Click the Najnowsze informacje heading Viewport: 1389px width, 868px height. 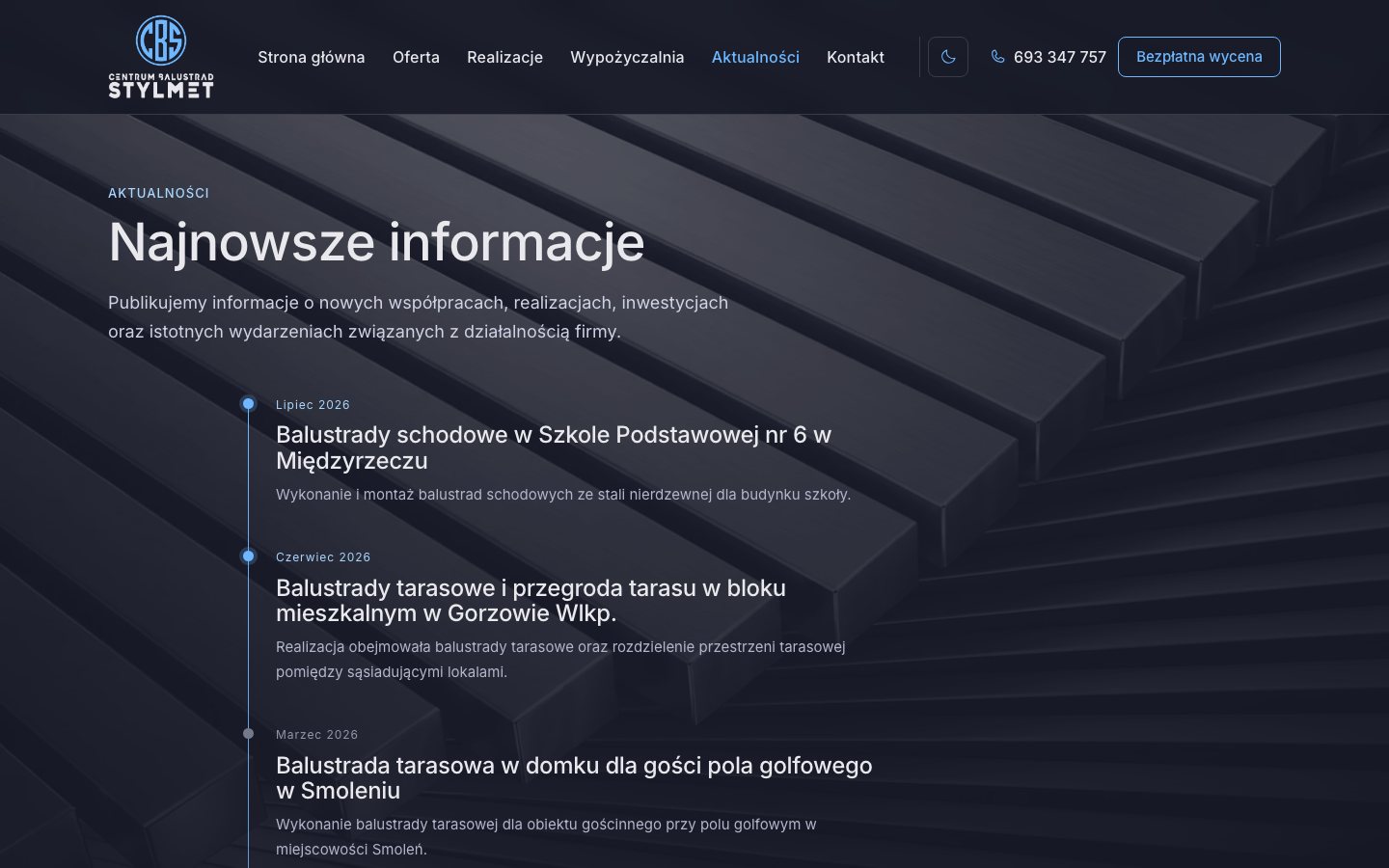[x=376, y=241]
